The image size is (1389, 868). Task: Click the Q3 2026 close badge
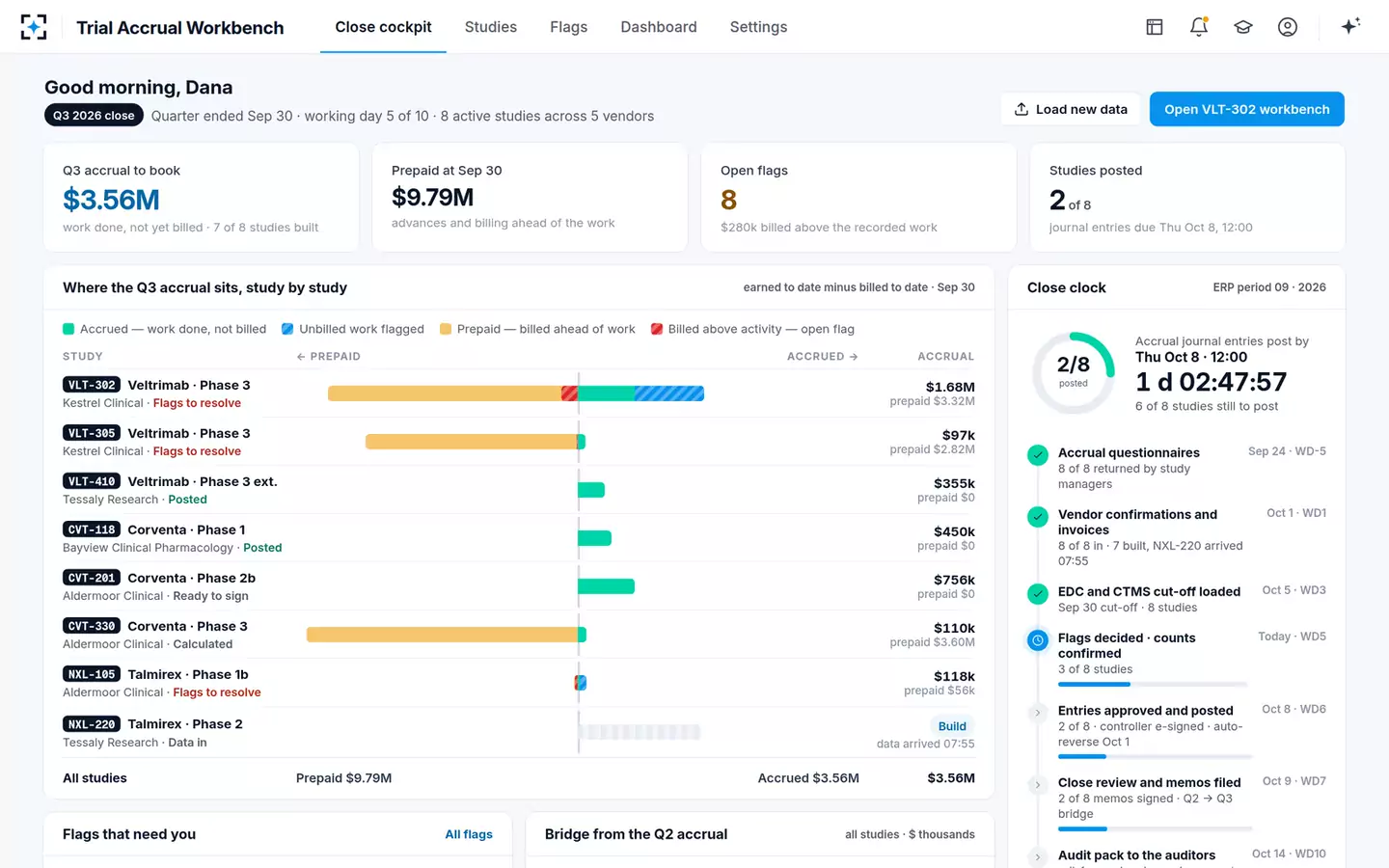click(94, 116)
